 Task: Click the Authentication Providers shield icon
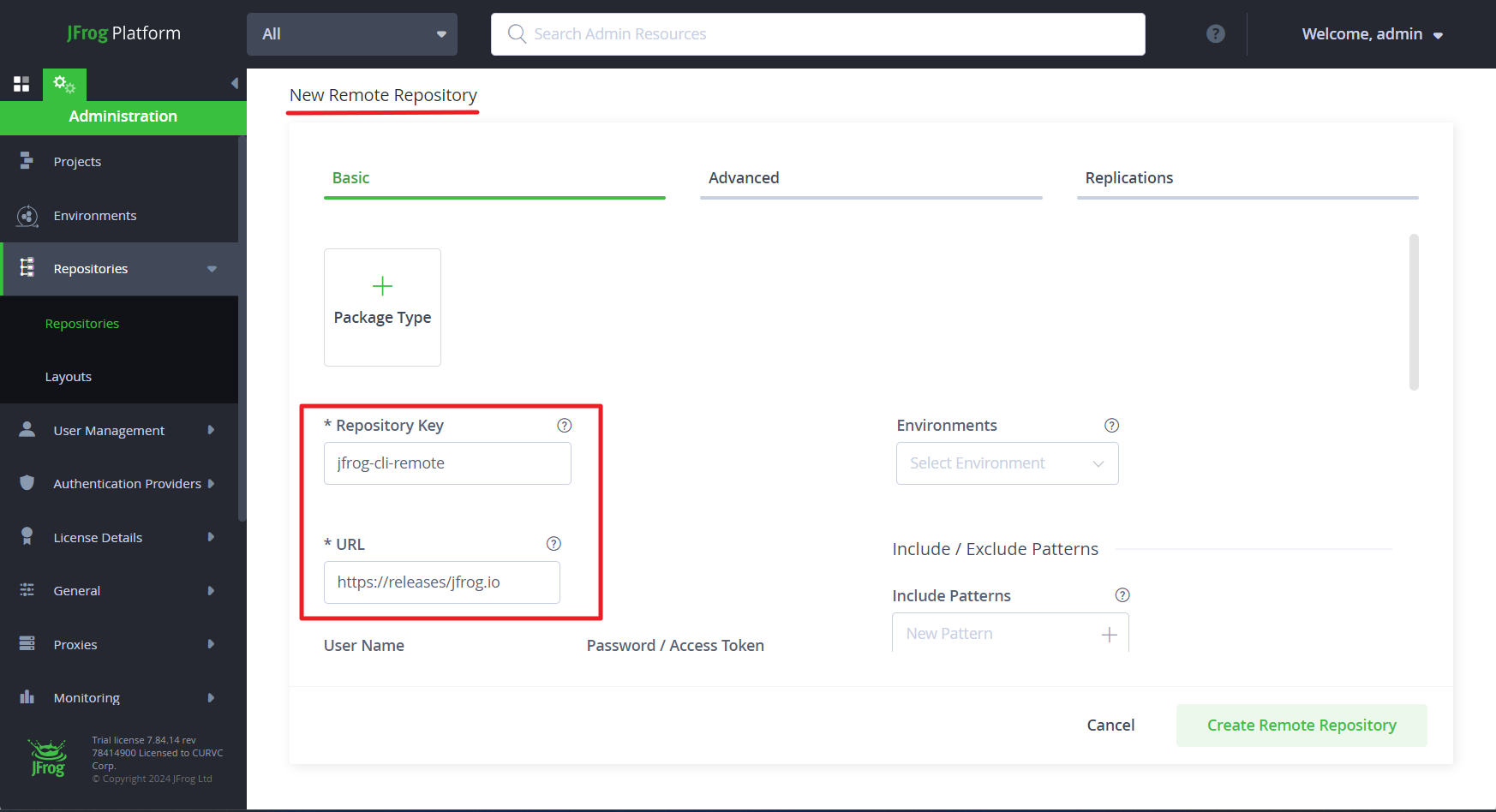tap(27, 483)
